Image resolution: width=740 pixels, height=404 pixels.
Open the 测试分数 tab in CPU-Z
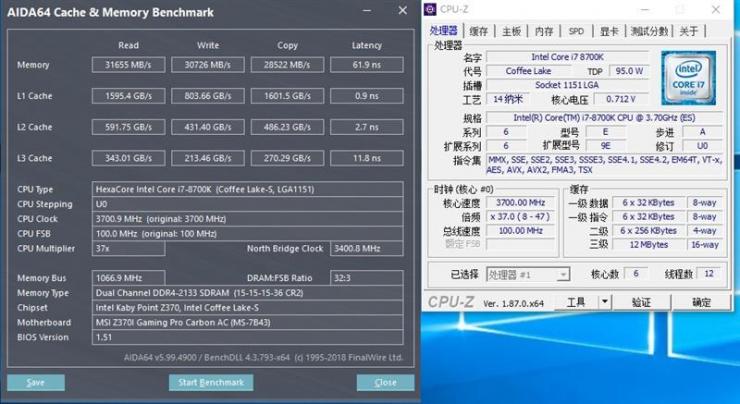click(649, 31)
